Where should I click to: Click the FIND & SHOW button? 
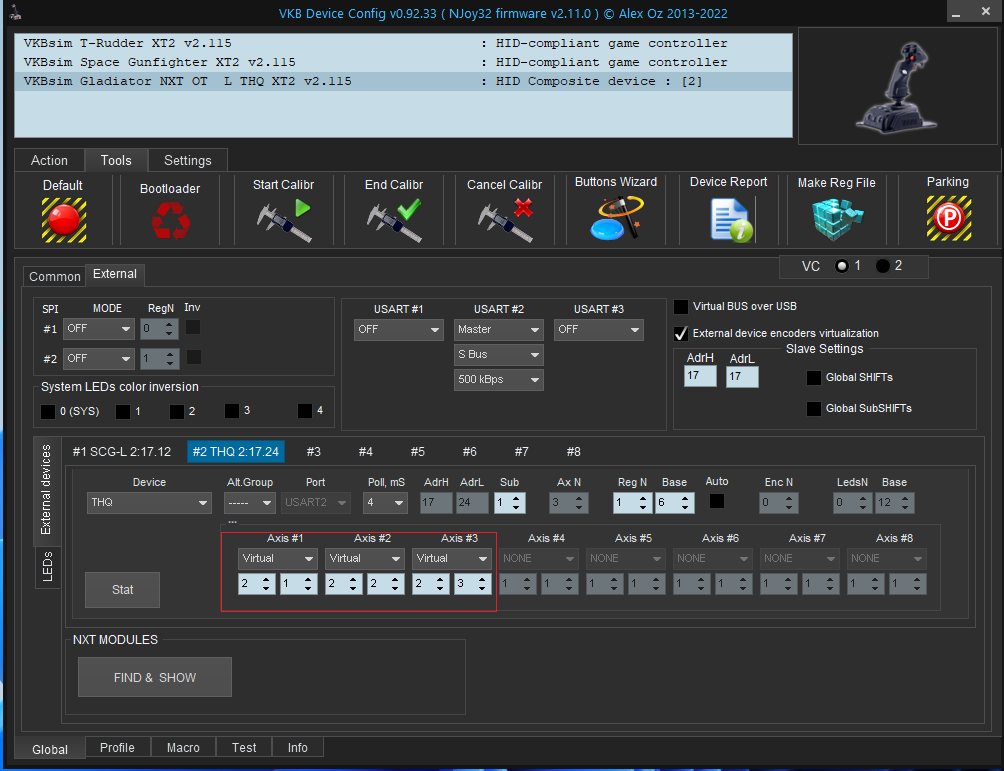[154, 677]
